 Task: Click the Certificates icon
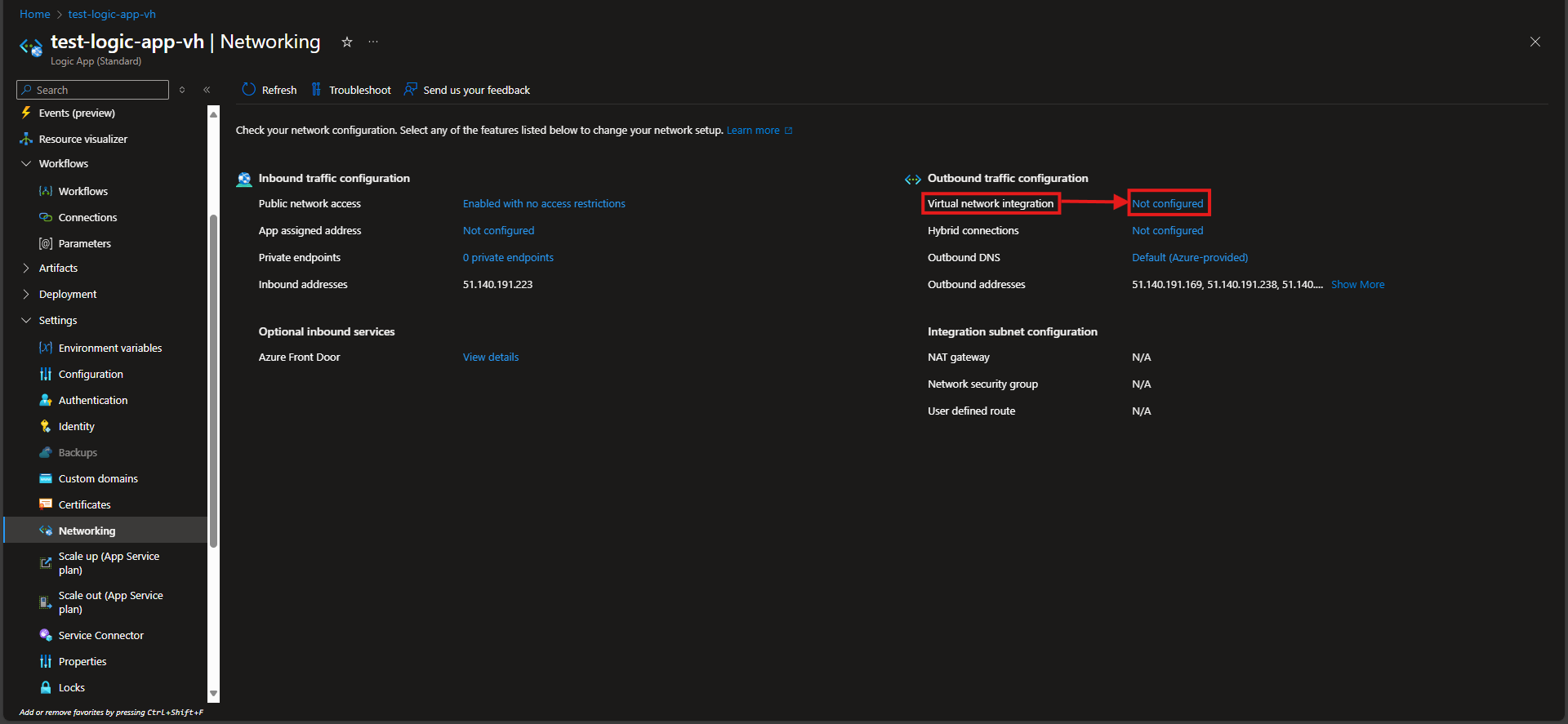click(46, 504)
